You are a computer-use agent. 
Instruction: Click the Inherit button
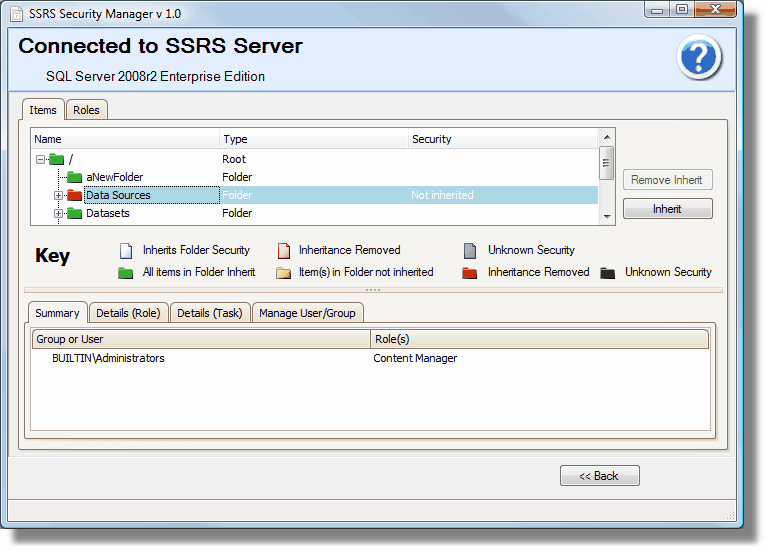click(667, 209)
